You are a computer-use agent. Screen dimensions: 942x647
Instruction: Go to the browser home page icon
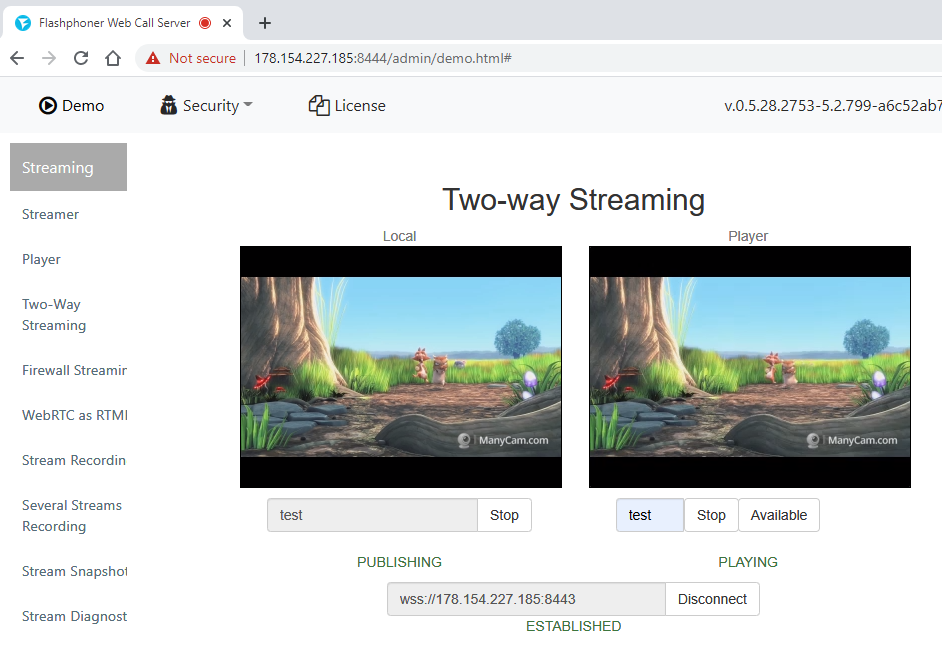pyautogui.click(x=113, y=58)
